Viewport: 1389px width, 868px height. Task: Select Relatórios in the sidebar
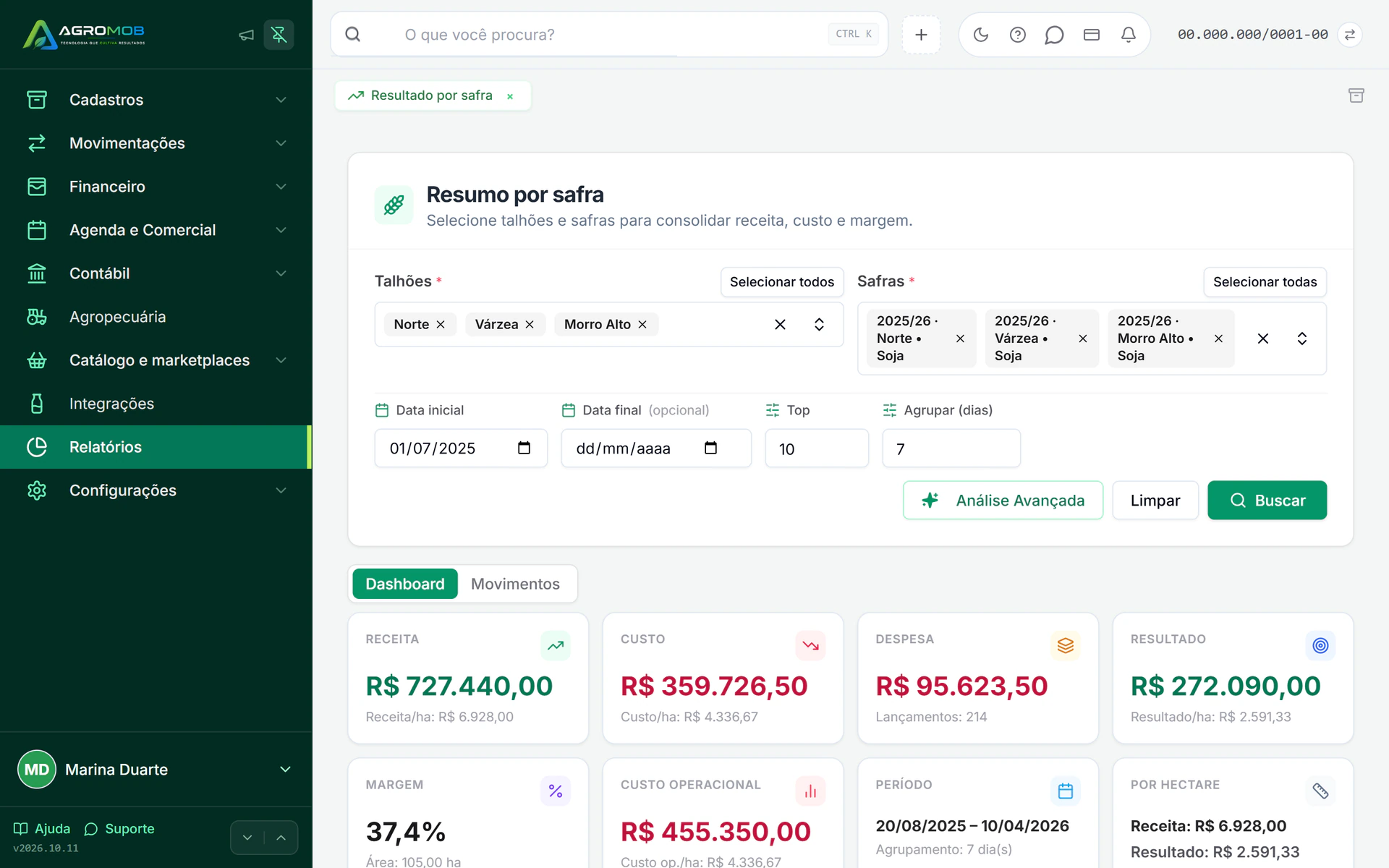coord(156,447)
